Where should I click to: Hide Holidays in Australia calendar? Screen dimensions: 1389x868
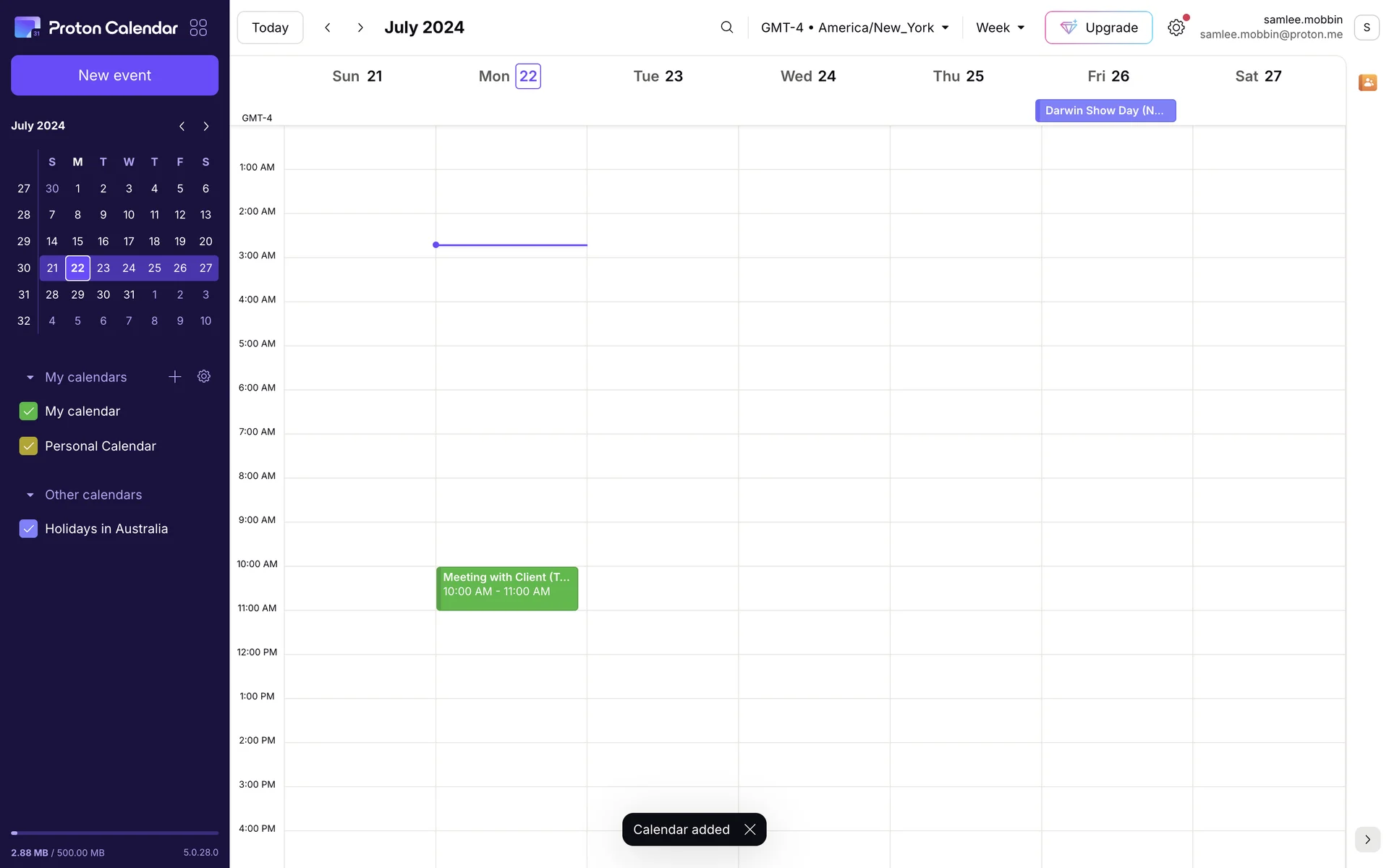point(28,529)
